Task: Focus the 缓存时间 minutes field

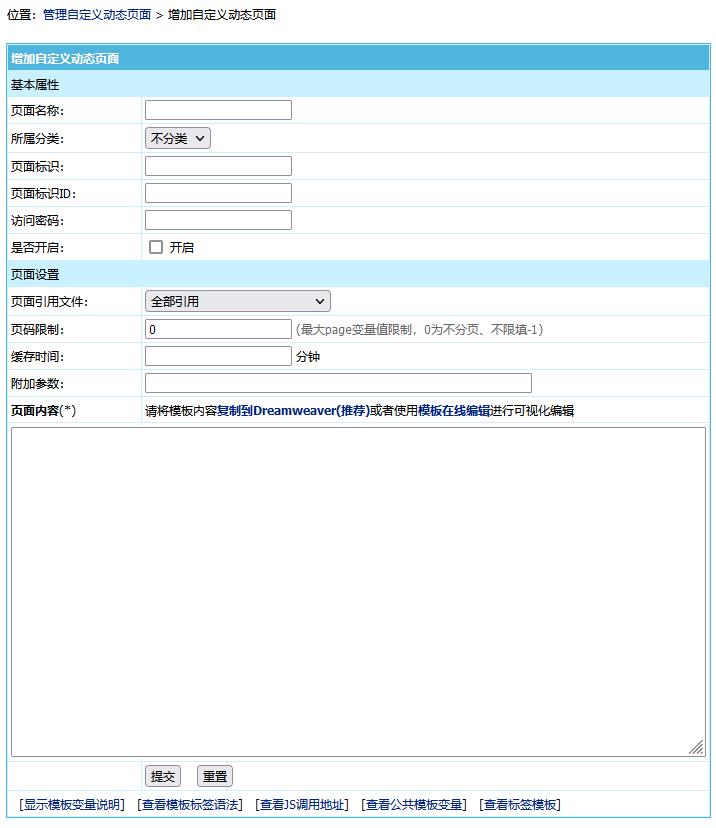Action: tap(218, 356)
